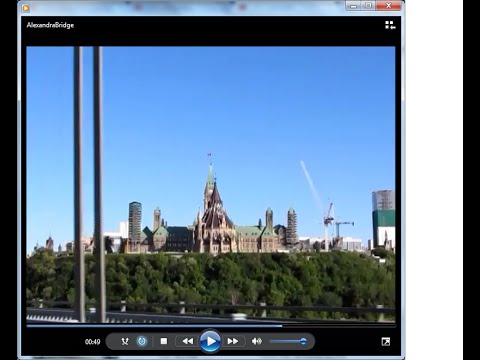Turn shuffle on with the crossed-arrows icon

(x=125, y=341)
